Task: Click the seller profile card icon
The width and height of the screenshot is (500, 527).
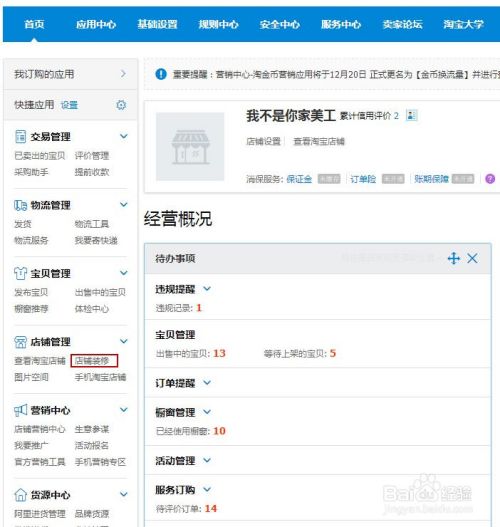Action: (411, 115)
